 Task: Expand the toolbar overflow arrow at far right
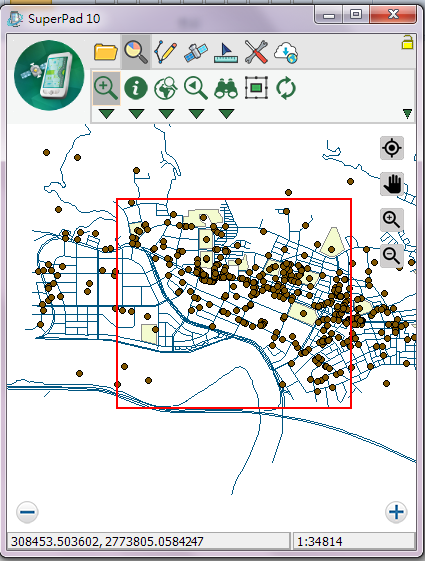(407, 114)
